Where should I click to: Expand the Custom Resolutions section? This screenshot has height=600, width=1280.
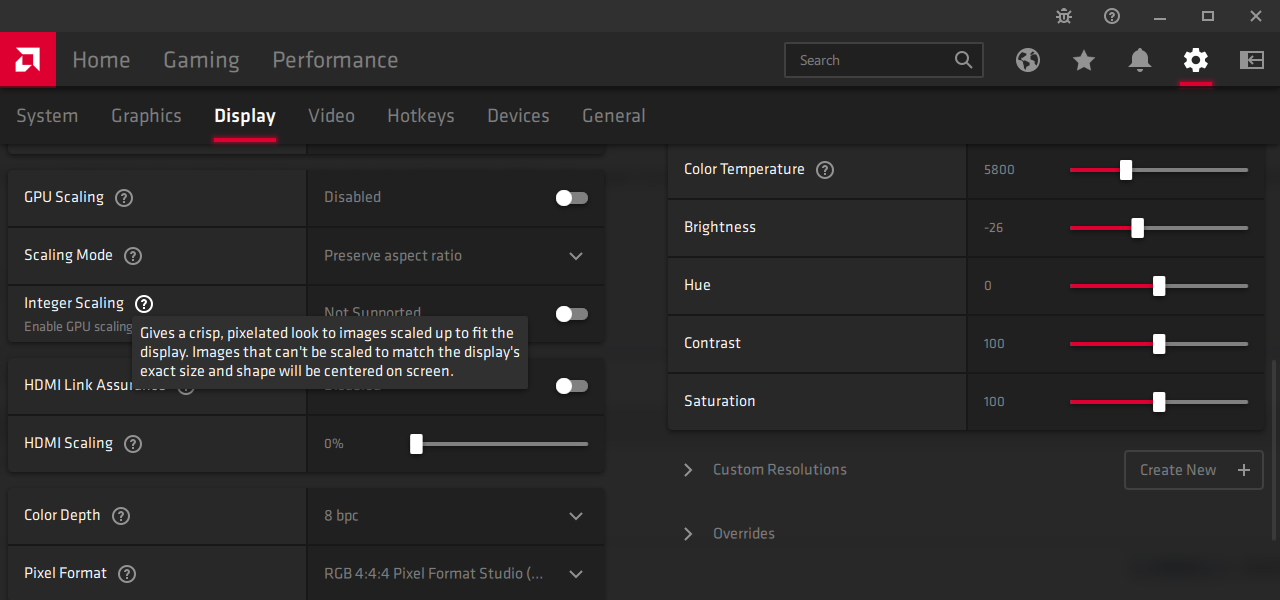(688, 470)
